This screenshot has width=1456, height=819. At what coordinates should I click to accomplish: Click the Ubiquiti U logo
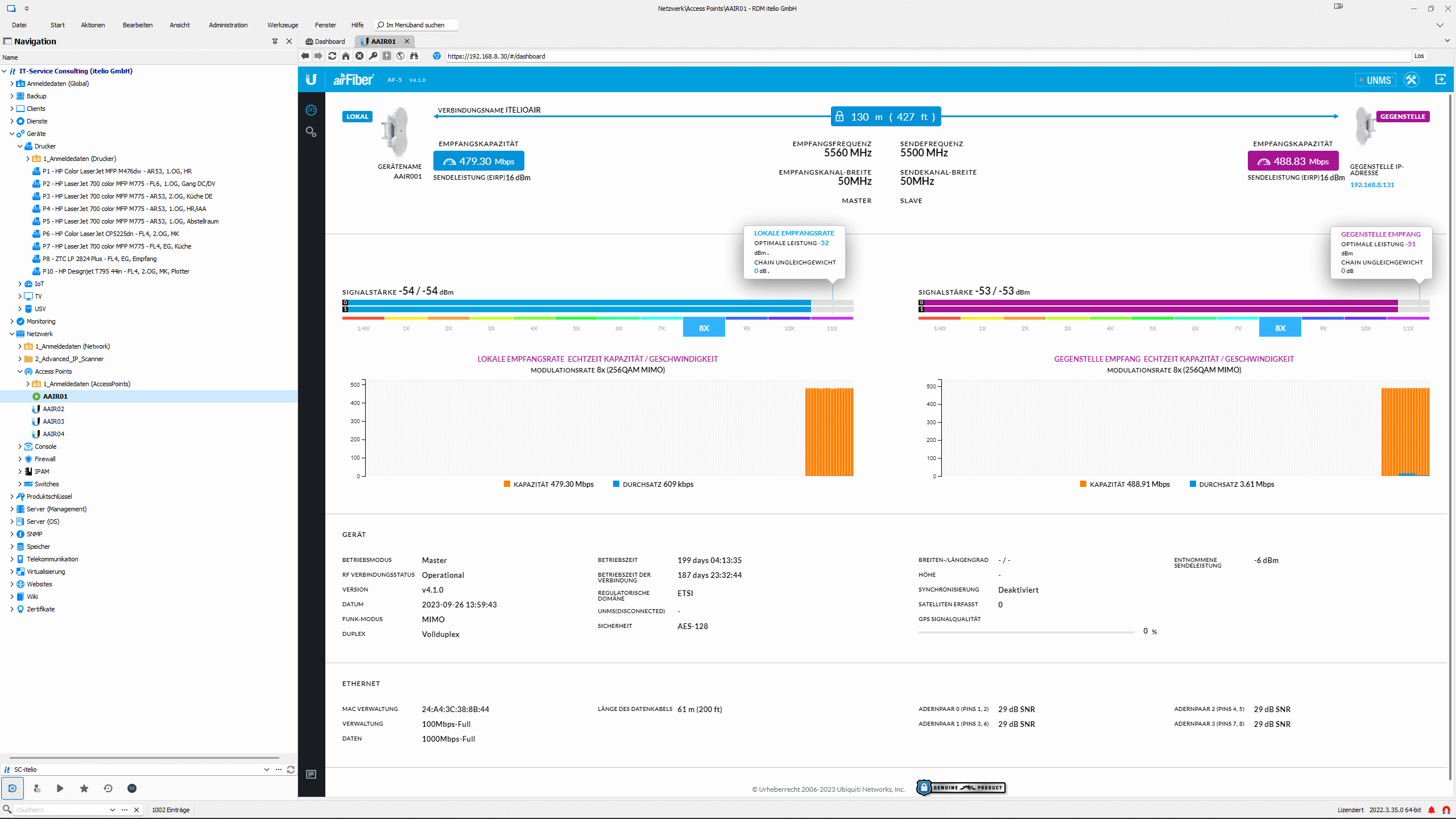point(311,80)
